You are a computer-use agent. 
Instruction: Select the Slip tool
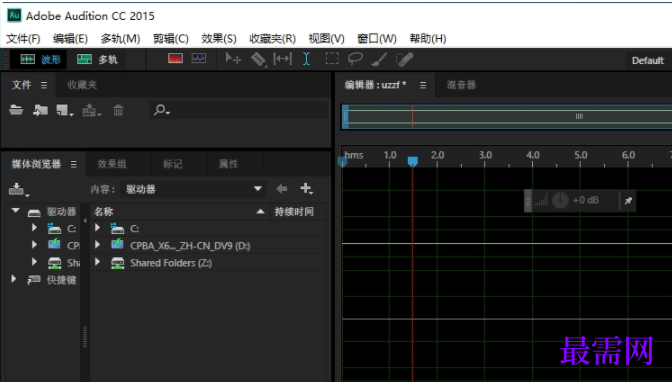point(282,59)
